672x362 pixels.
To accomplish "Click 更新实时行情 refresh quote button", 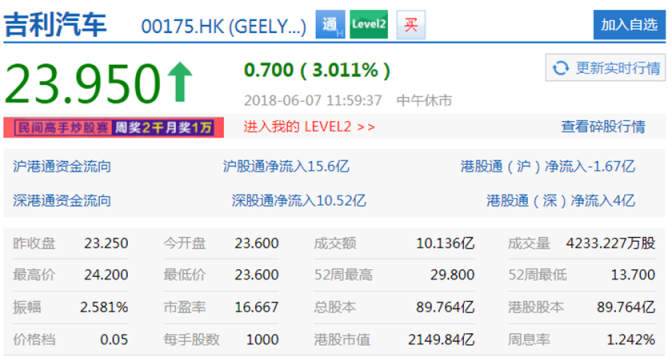I will coord(605,67).
